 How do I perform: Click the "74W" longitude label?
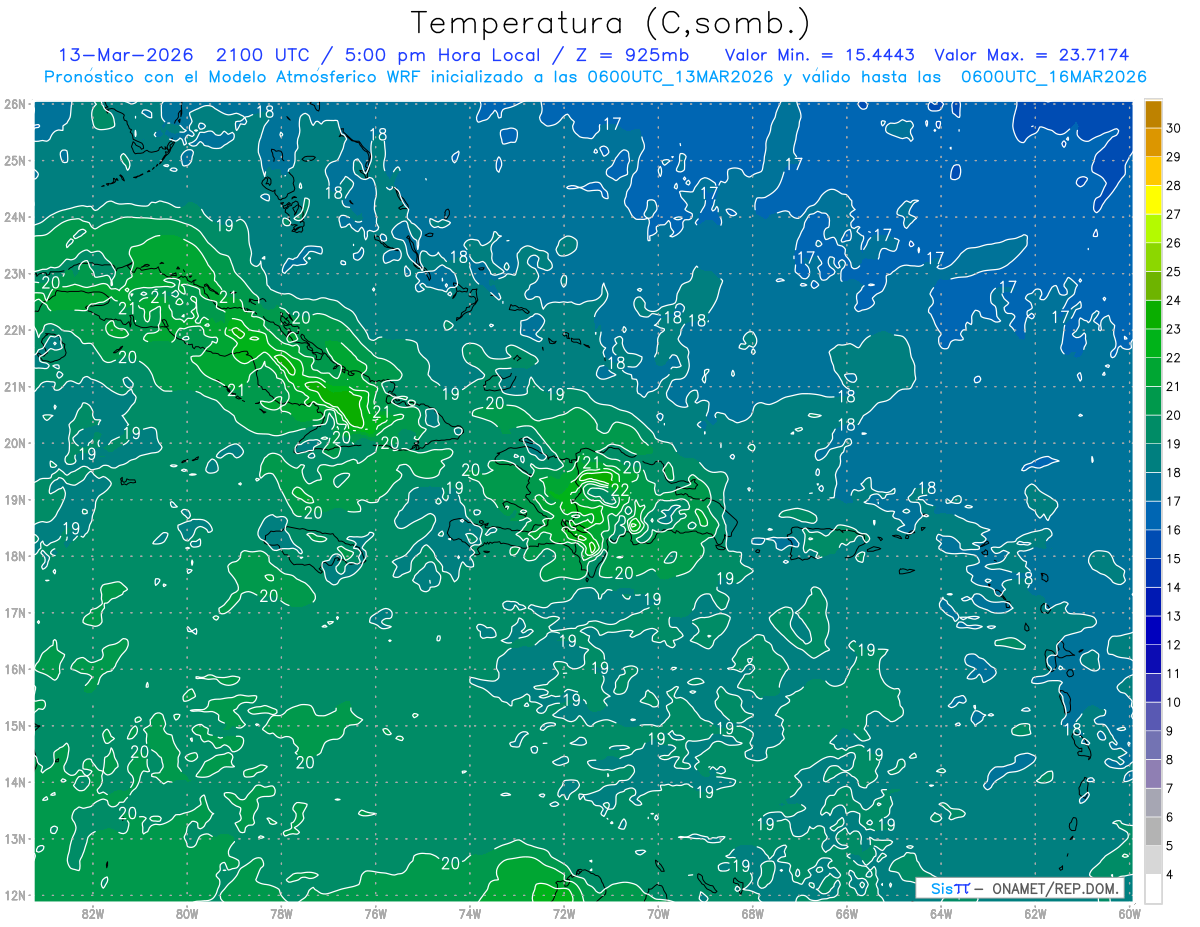click(x=469, y=913)
